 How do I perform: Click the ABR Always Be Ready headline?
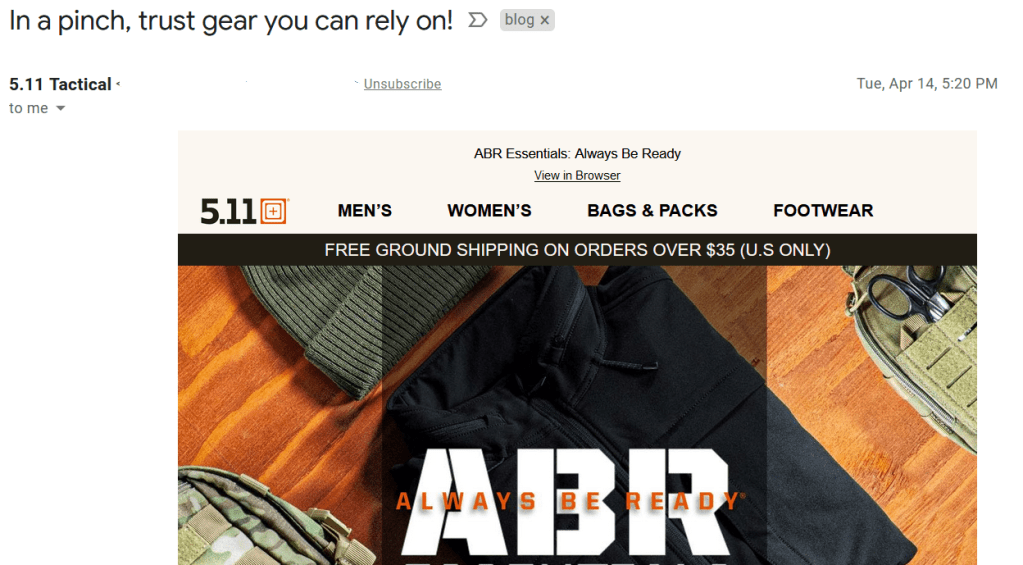569,500
